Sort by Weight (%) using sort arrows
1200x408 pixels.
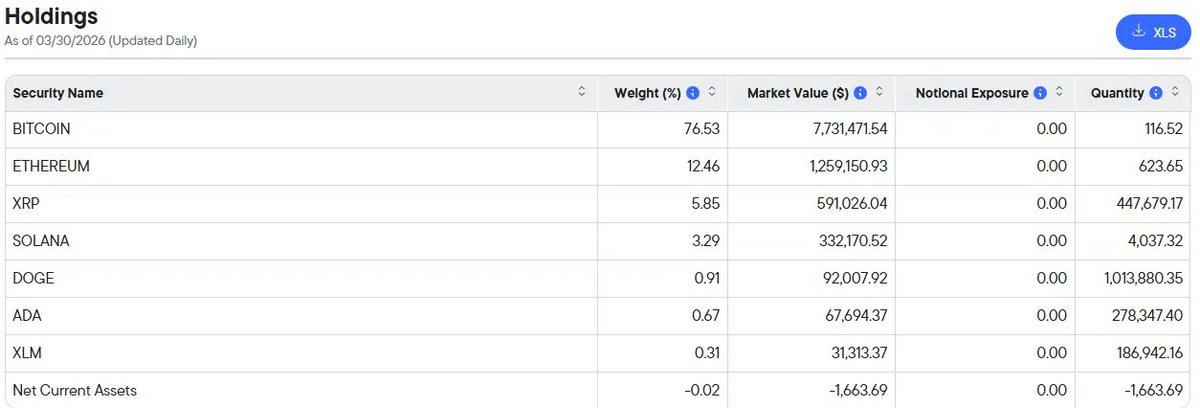[712, 92]
